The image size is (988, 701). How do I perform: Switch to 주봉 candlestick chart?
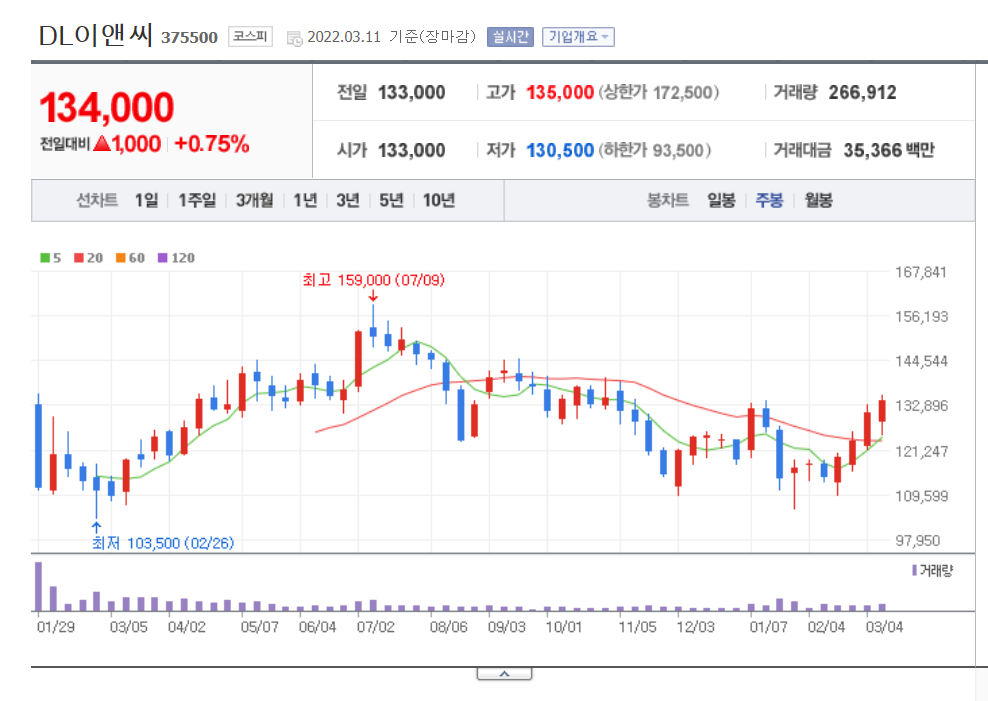click(769, 200)
